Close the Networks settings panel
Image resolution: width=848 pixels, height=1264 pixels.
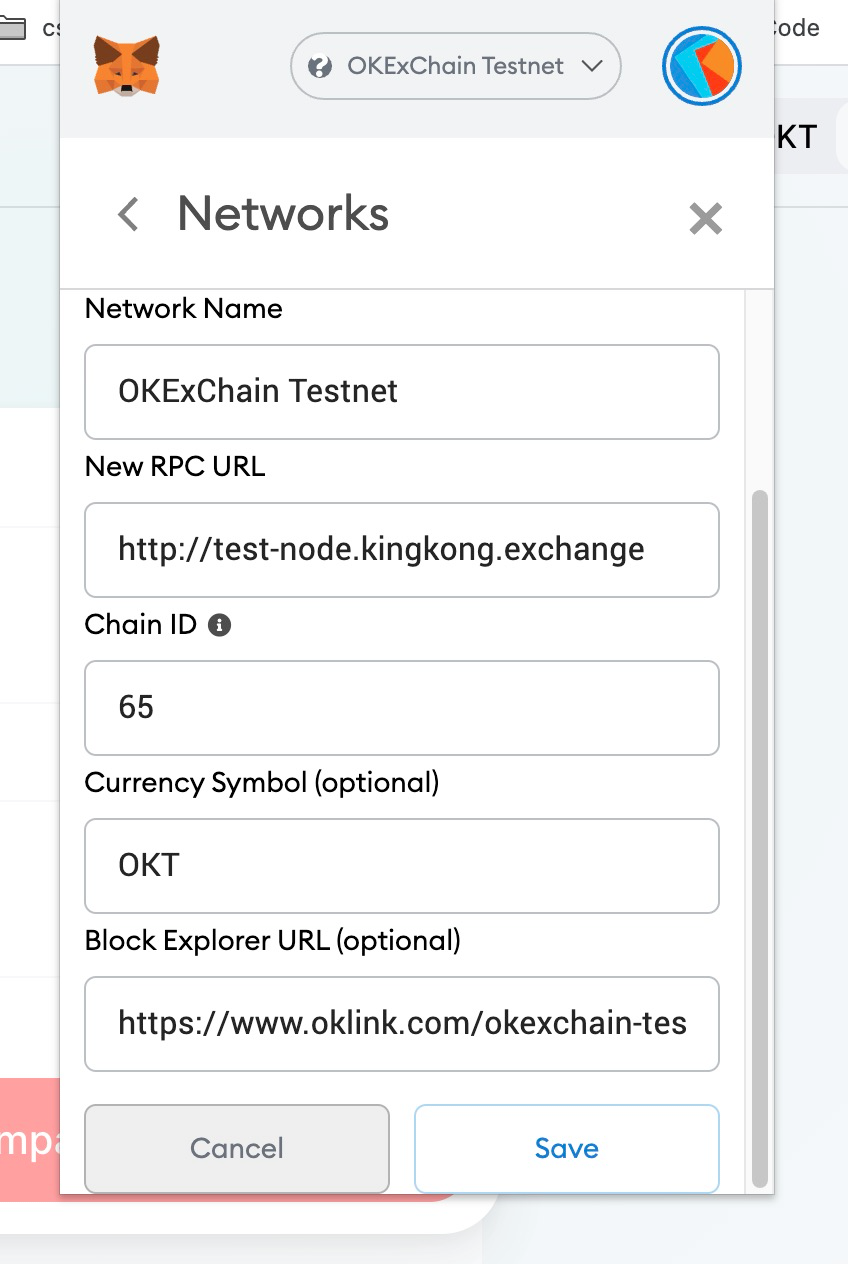click(x=705, y=218)
